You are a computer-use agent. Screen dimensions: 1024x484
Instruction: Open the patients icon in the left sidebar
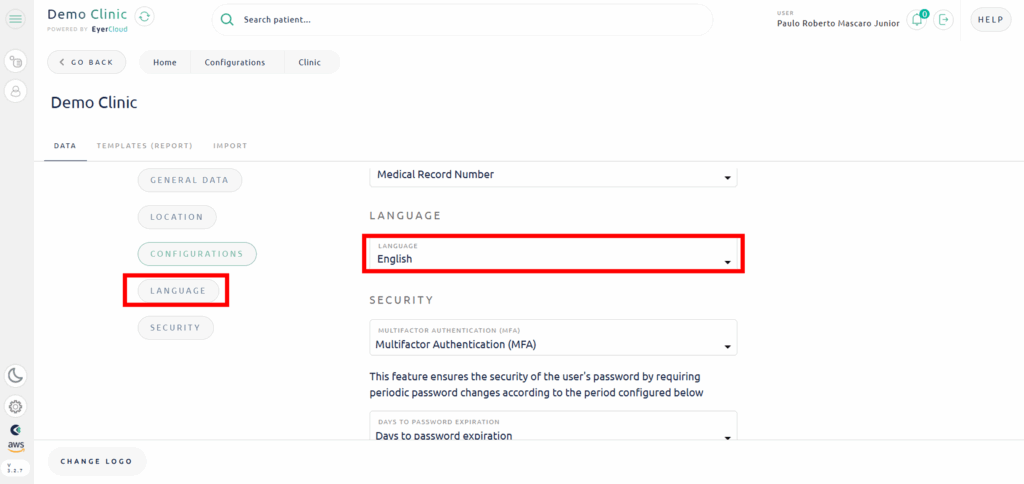pos(16,91)
